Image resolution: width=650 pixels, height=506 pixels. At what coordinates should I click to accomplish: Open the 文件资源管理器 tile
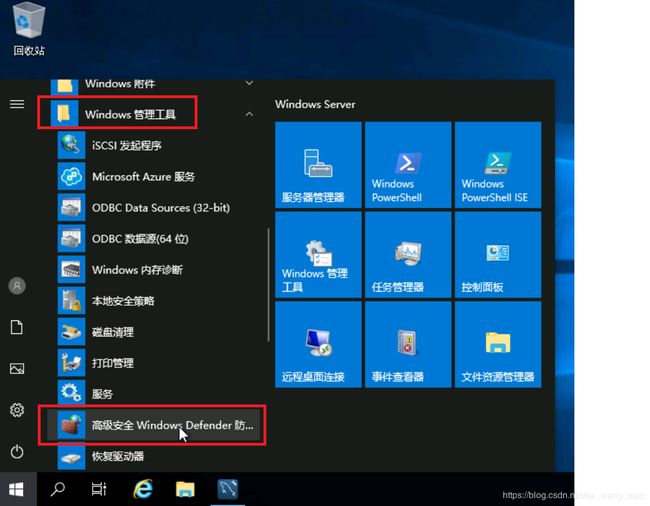point(498,344)
